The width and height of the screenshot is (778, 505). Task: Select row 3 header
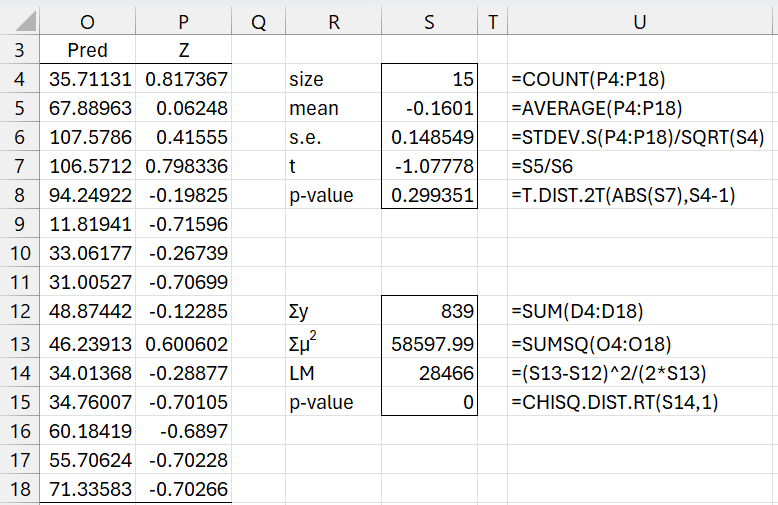(x=20, y=50)
